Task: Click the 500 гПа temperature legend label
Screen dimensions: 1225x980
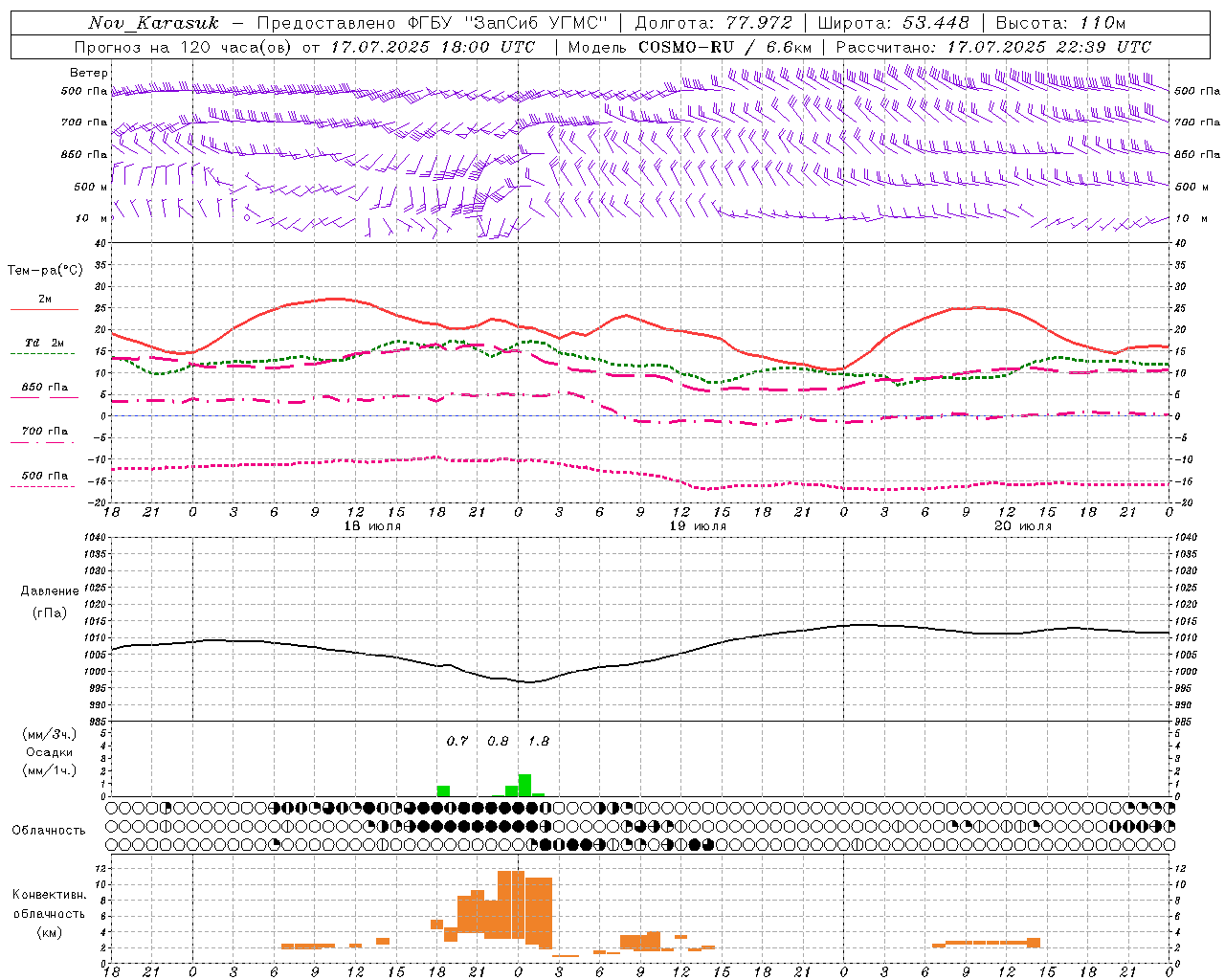Action: pos(45,476)
